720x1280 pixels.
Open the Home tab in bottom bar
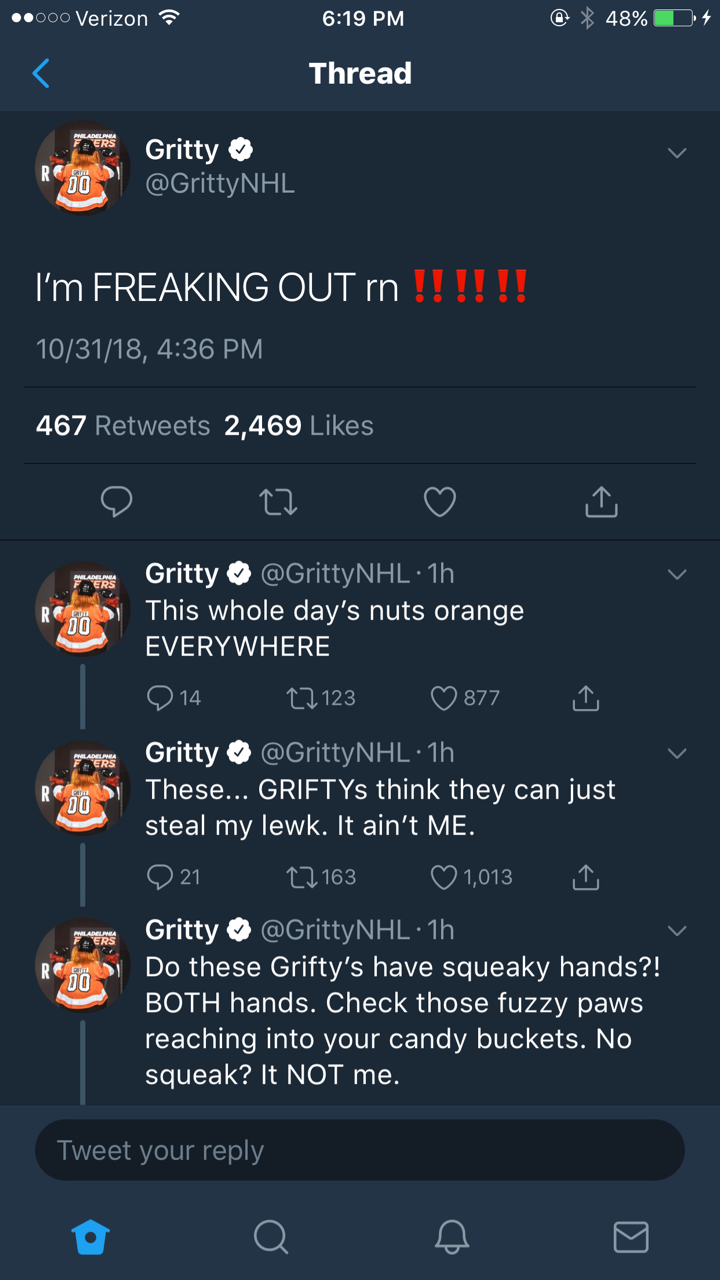click(x=90, y=1237)
